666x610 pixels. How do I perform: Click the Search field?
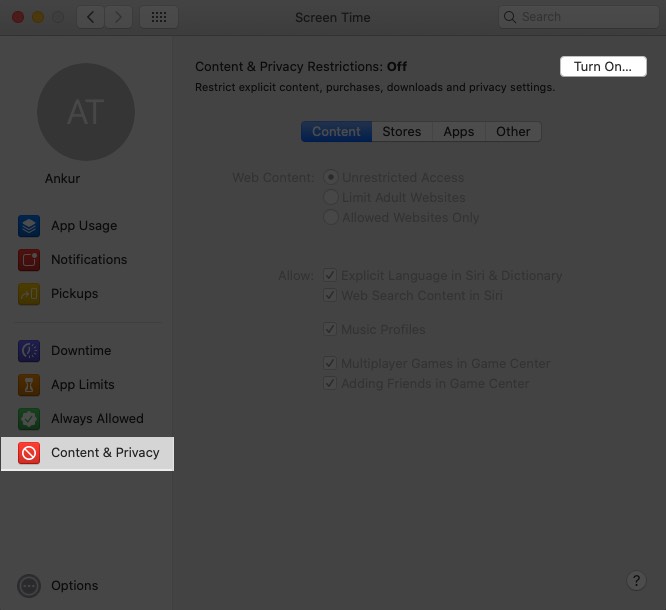pyautogui.click(x=579, y=17)
